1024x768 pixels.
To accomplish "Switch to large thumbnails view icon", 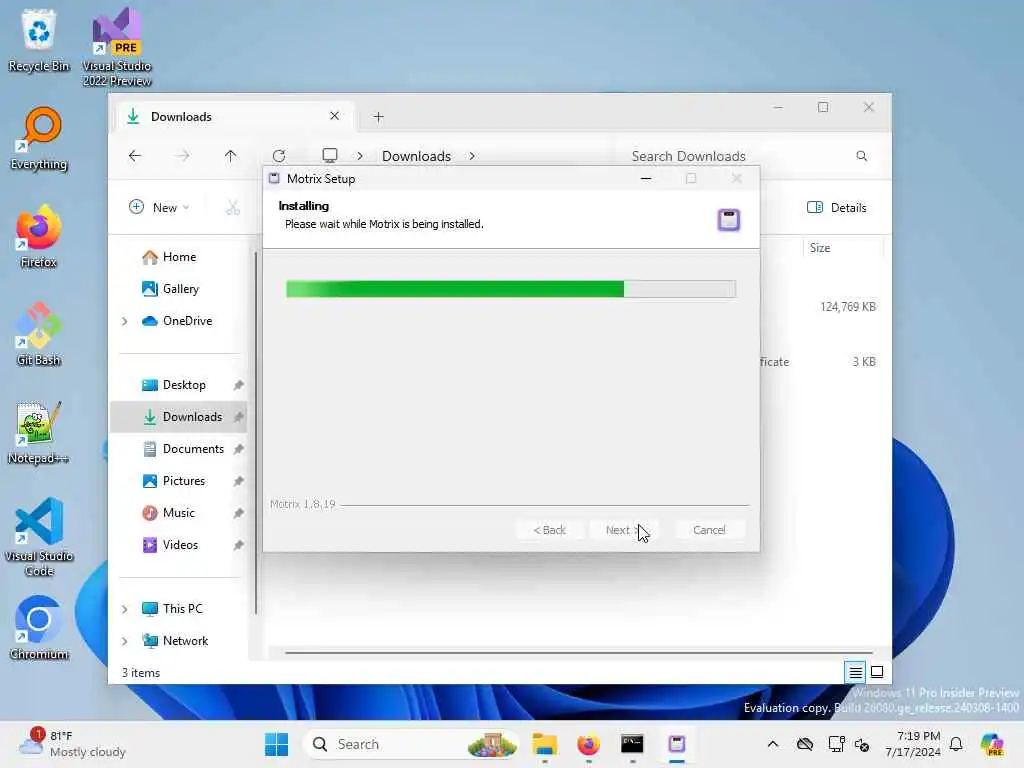I will (x=877, y=671).
